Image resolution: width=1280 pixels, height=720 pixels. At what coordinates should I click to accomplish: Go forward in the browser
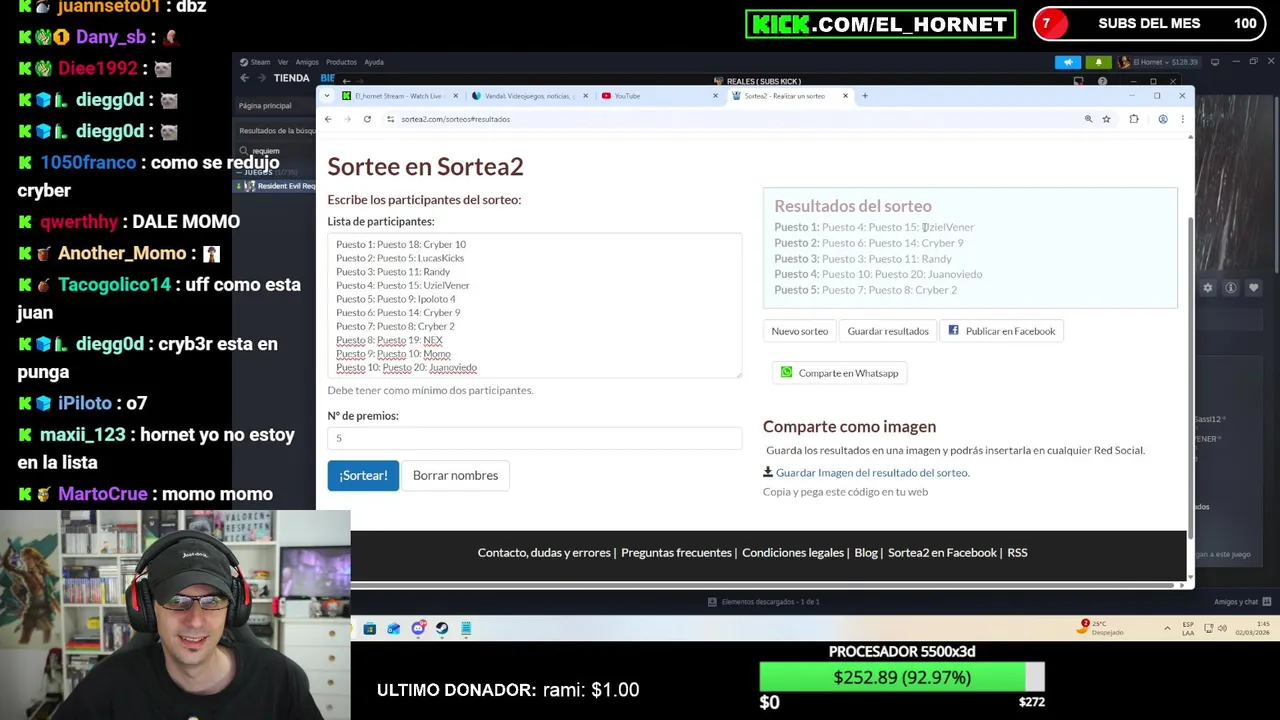coord(347,119)
